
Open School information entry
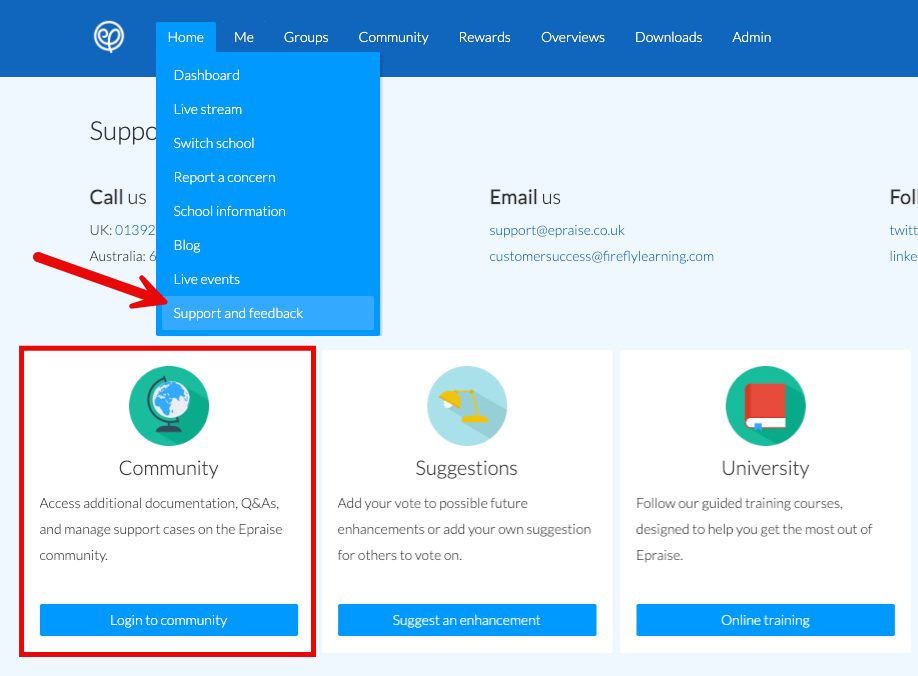229,211
